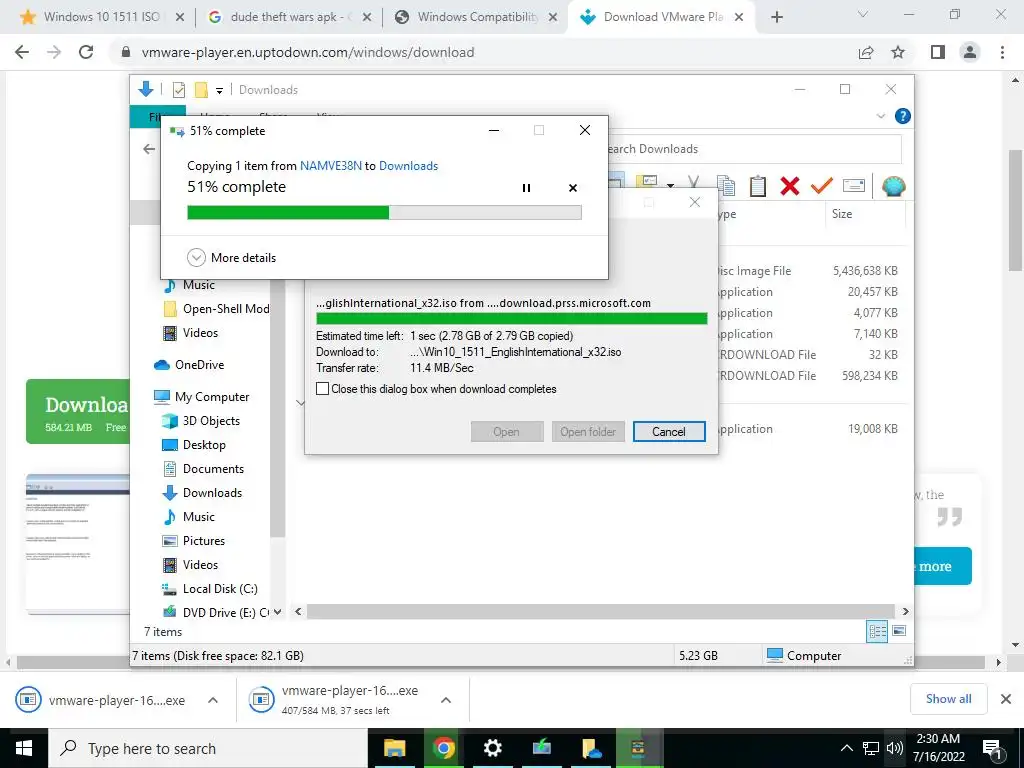Viewport: 1024px width, 768px height.
Task: Open the notification center icon
Action: tap(993, 748)
